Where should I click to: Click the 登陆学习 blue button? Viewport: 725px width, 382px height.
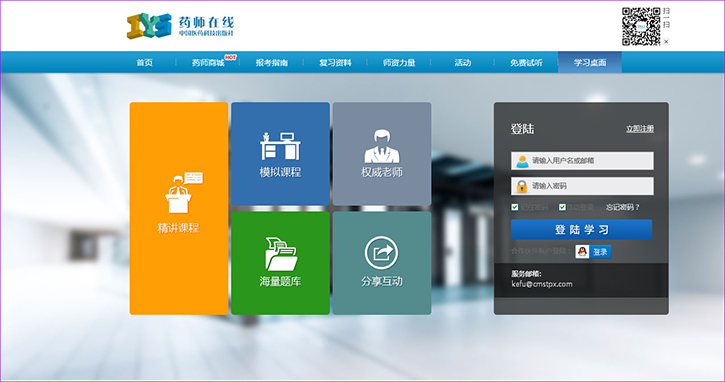(582, 229)
